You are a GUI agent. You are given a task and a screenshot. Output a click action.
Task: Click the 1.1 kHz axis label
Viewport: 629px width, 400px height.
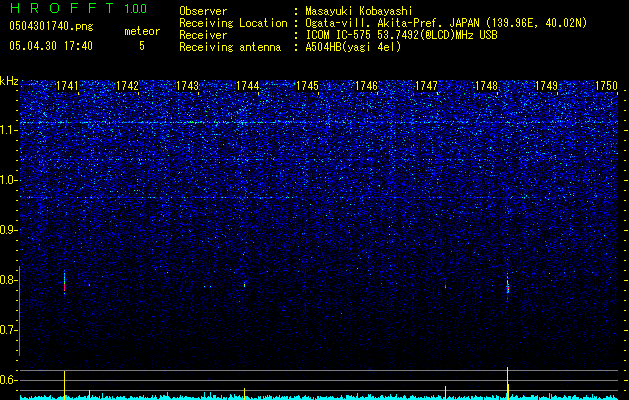9,130
